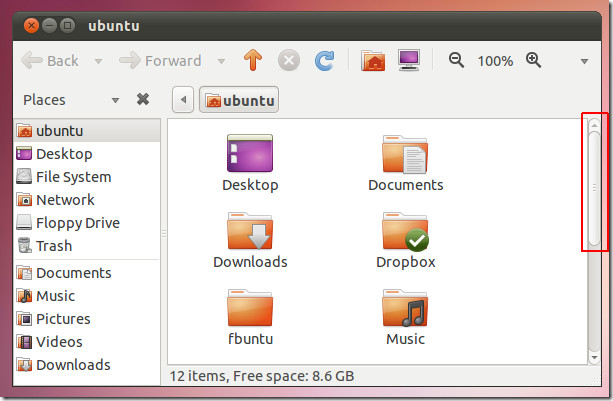The image size is (613, 401).
Task: Expand the view options dropdown at toolbar end
Action: tap(584, 62)
